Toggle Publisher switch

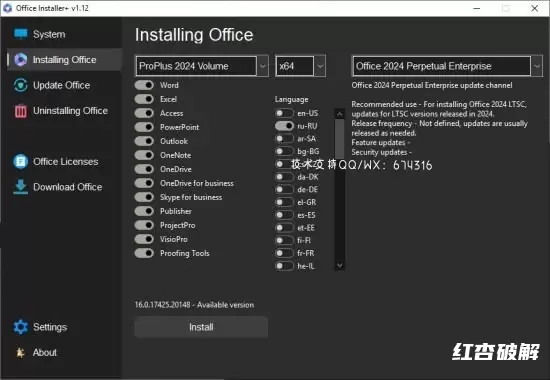tap(144, 211)
